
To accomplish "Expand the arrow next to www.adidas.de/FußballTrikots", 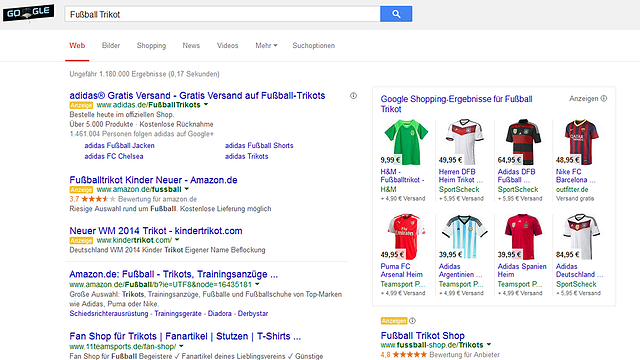I will coord(206,105).
